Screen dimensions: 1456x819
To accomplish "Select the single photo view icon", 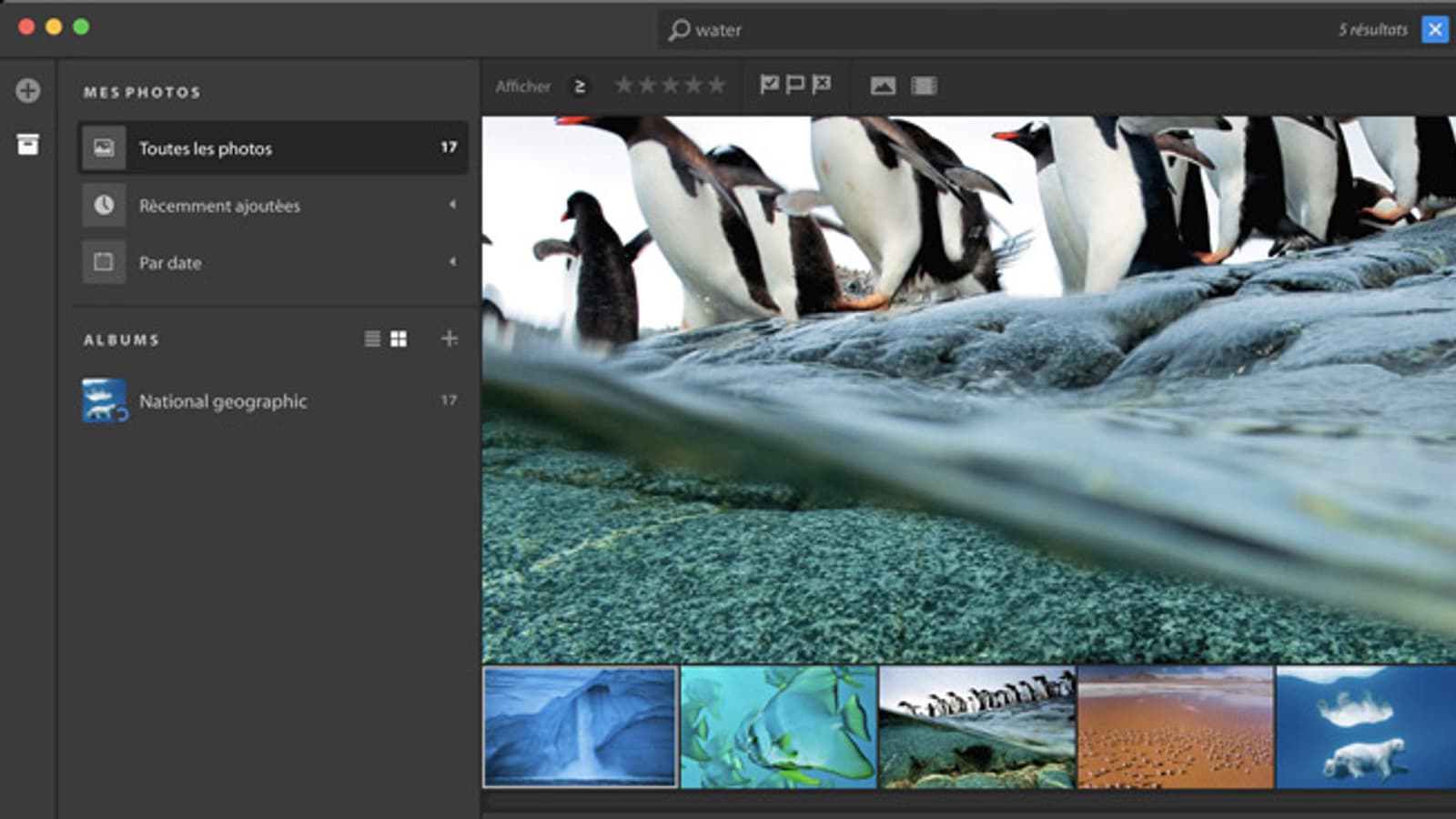I will click(883, 86).
